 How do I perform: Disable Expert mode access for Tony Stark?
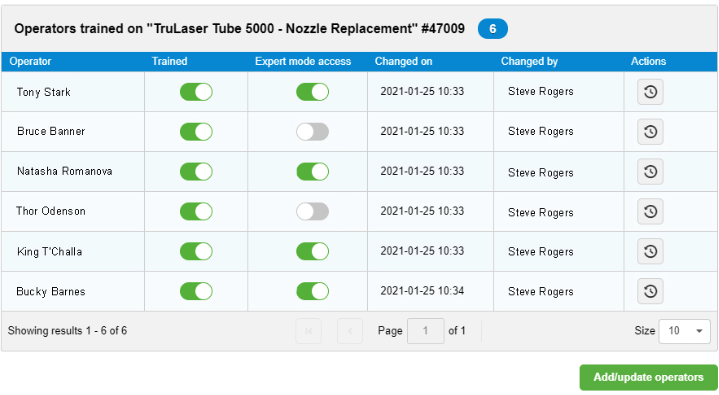coord(313,92)
